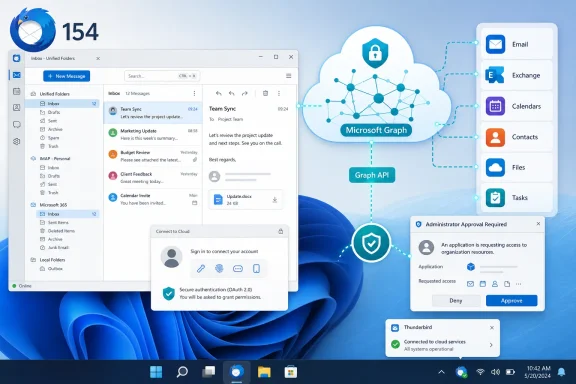This screenshot has width=576, height=384.
Task: Choose the key sign-in method
Action: (201, 269)
